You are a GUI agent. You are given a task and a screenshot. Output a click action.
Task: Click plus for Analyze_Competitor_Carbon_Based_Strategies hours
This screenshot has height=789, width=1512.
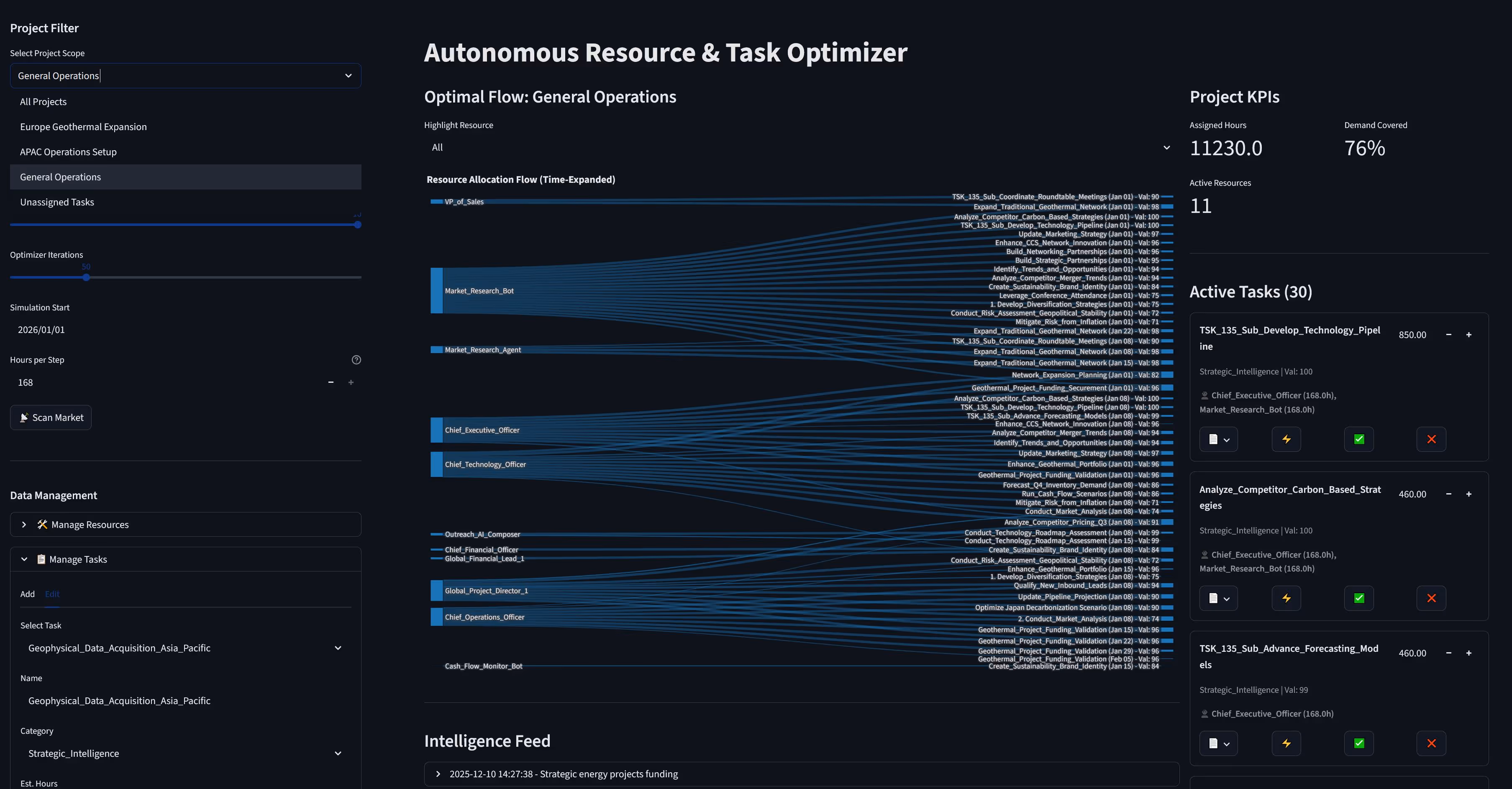click(x=1468, y=494)
